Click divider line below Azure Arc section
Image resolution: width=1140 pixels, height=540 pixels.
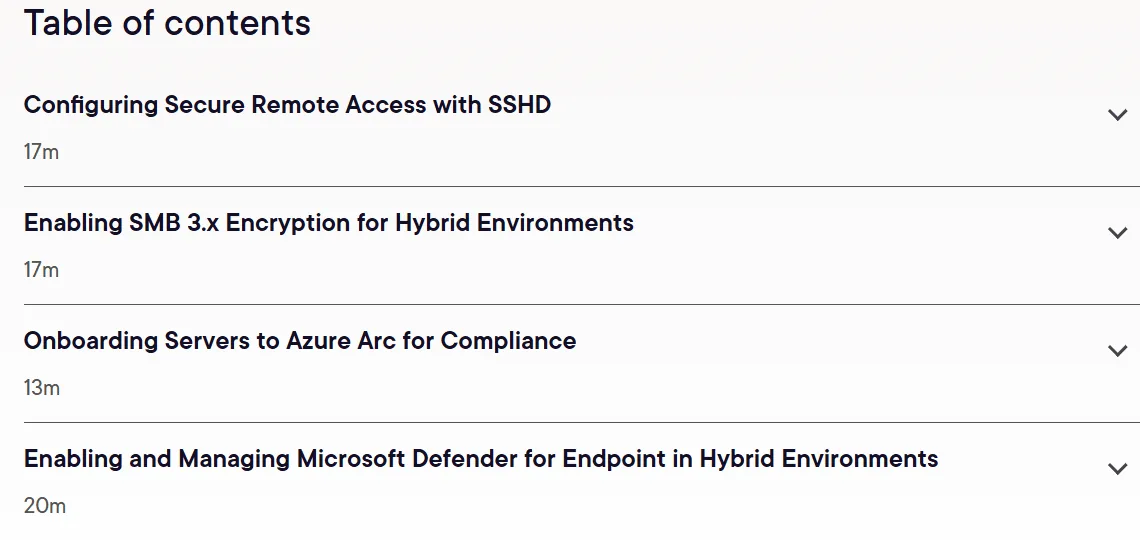(582, 422)
